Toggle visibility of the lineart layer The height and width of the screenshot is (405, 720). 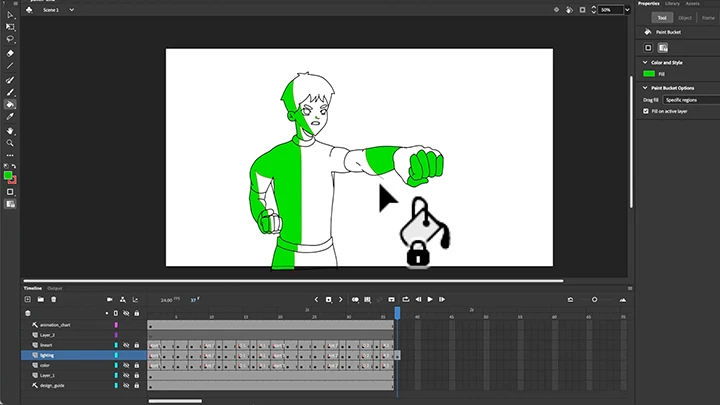[126, 345]
